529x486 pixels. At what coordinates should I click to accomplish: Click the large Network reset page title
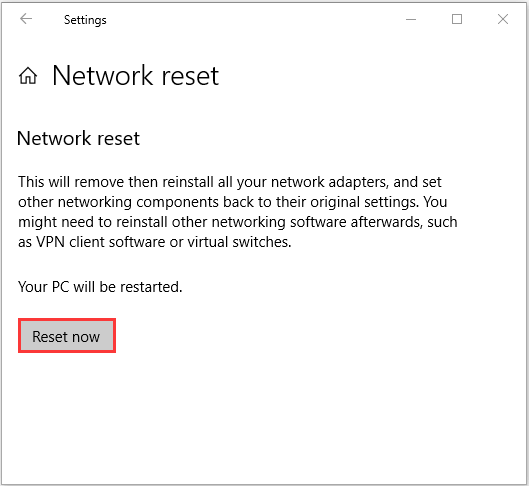pos(136,76)
